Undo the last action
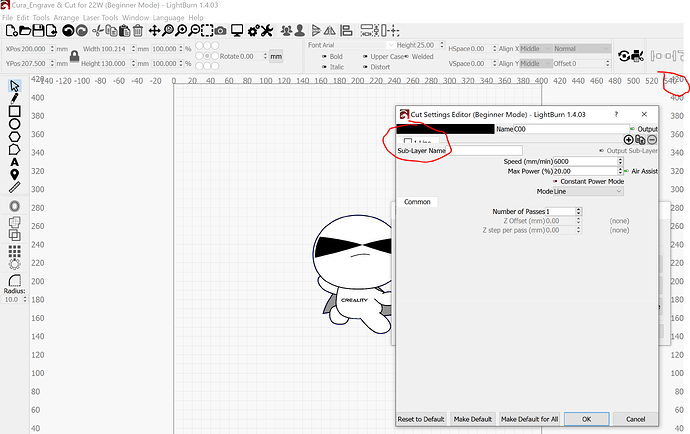This screenshot has height=434, width=690. pyautogui.click(x=68, y=30)
